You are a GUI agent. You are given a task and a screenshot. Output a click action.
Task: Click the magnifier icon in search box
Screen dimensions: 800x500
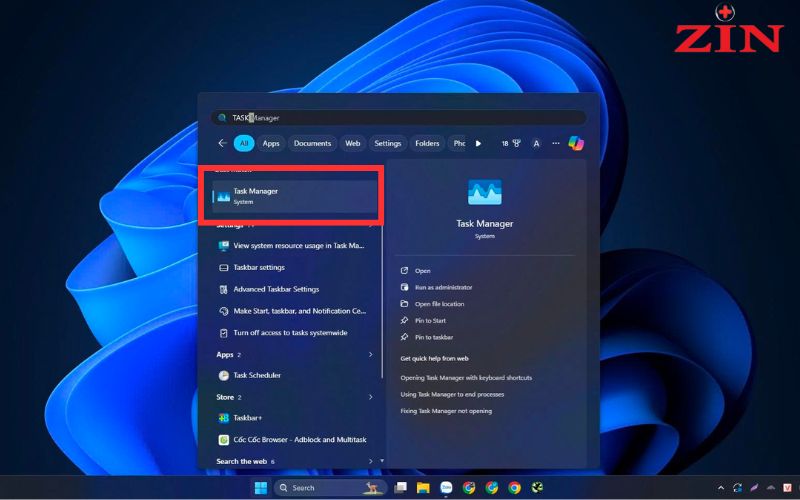point(221,118)
